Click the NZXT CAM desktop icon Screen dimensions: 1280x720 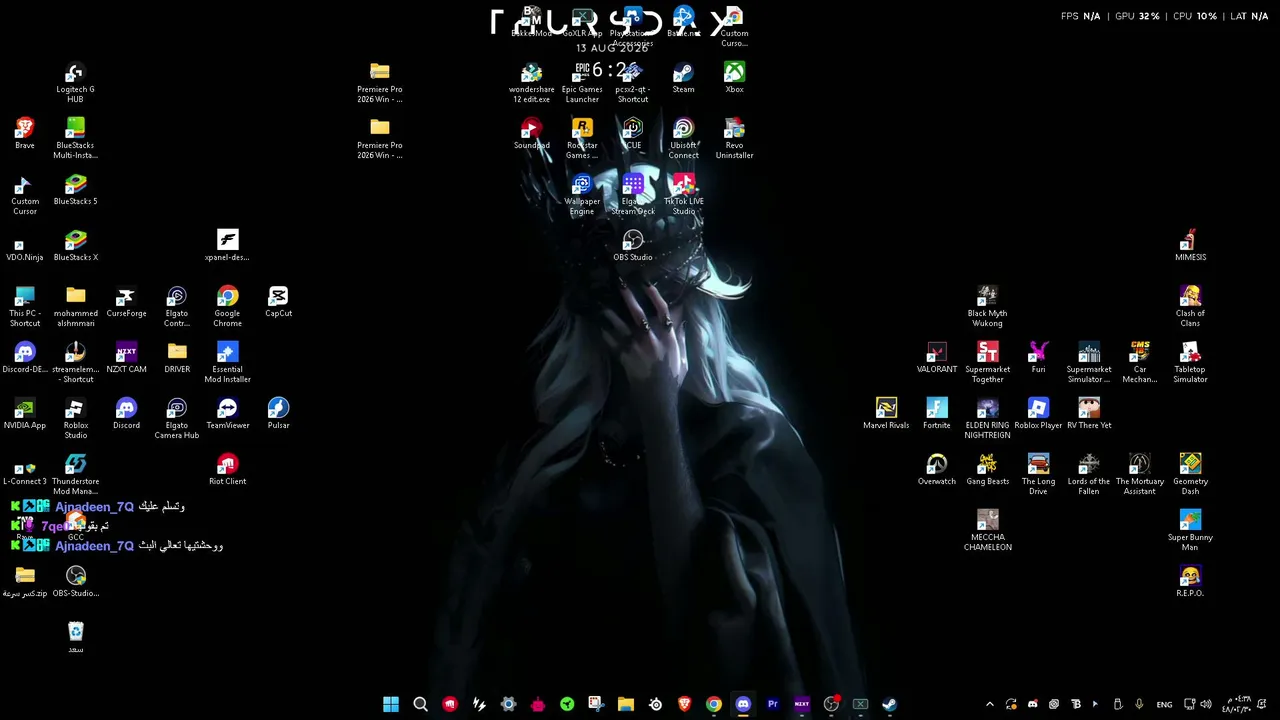coord(126,358)
